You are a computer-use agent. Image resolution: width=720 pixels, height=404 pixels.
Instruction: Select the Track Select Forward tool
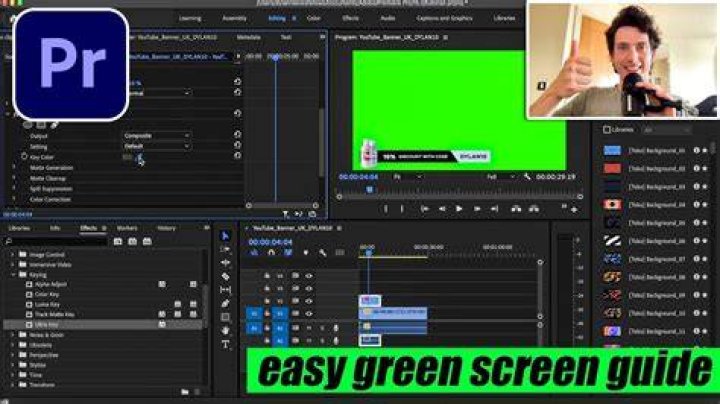point(225,249)
